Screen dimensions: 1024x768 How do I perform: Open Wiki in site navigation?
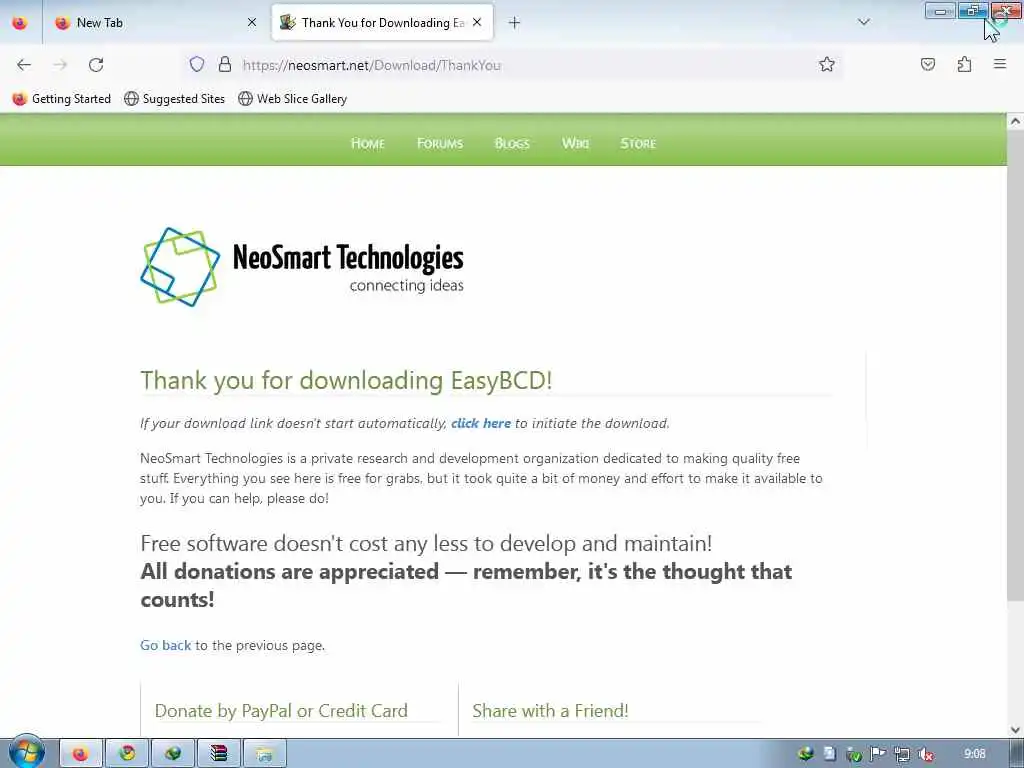pyautogui.click(x=575, y=143)
